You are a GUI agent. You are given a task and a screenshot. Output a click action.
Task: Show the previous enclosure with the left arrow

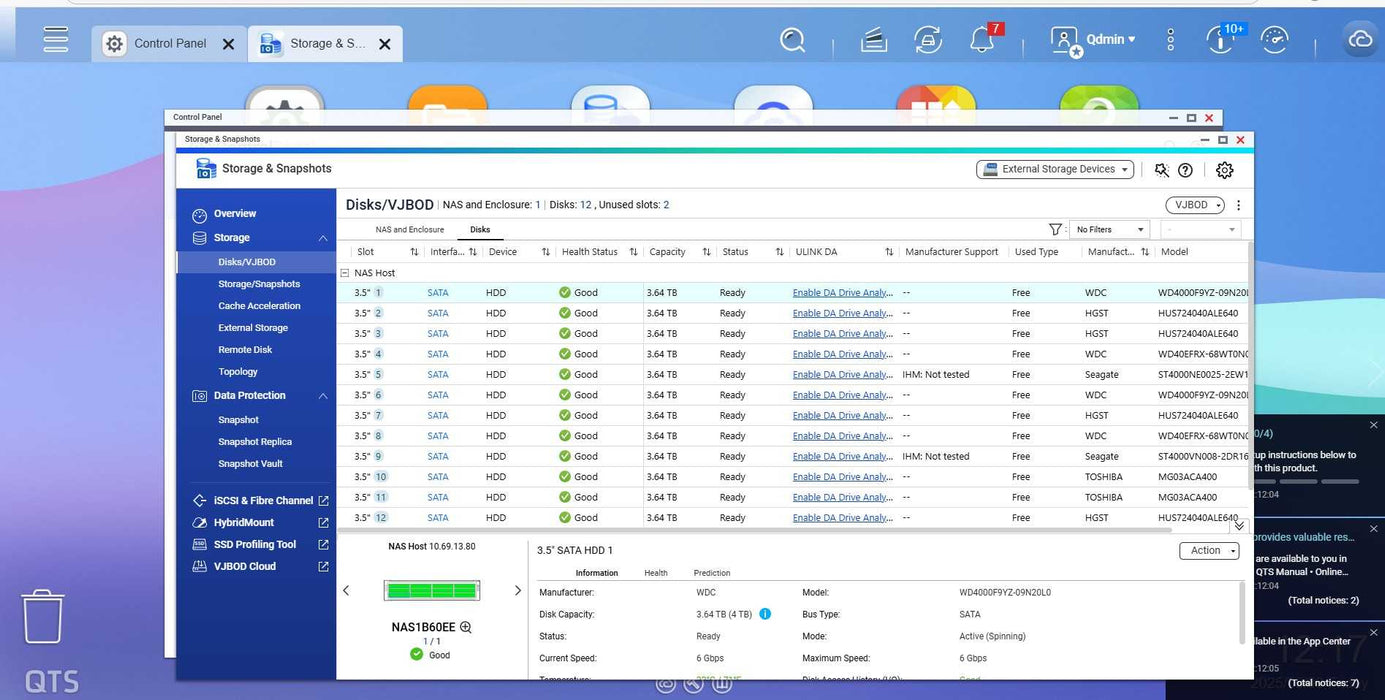pyautogui.click(x=346, y=590)
